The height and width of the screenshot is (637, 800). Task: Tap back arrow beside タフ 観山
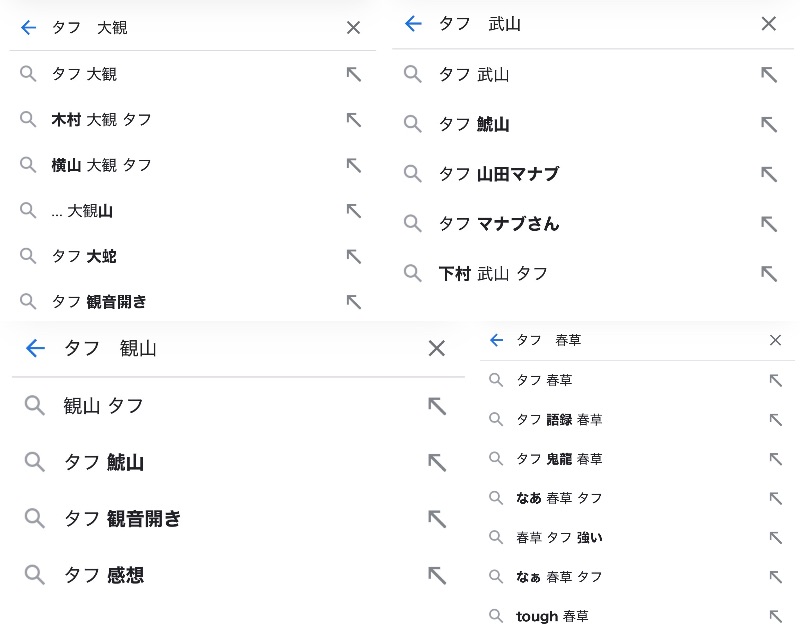[35, 348]
